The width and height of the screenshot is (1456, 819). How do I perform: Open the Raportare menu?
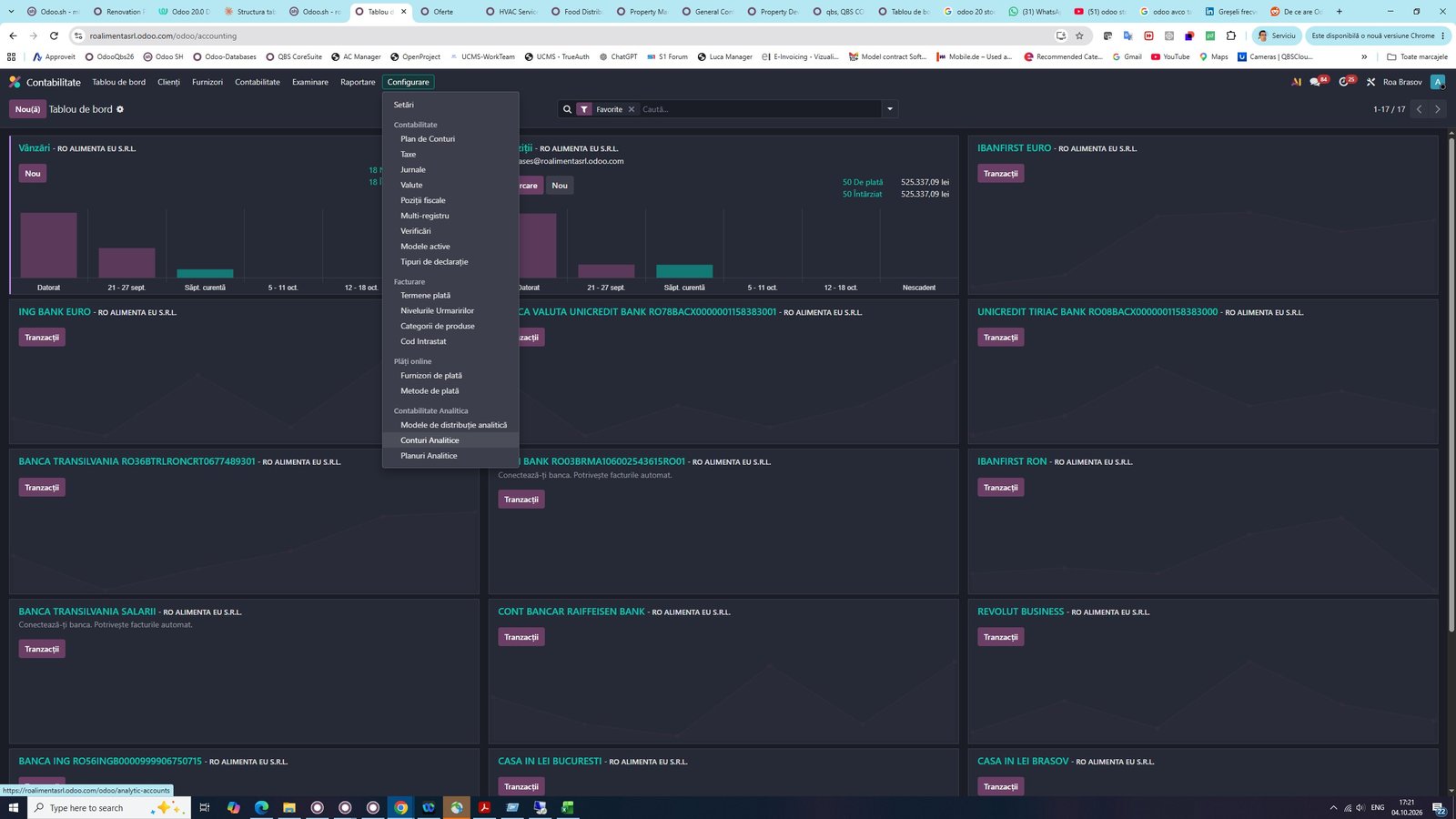click(358, 82)
